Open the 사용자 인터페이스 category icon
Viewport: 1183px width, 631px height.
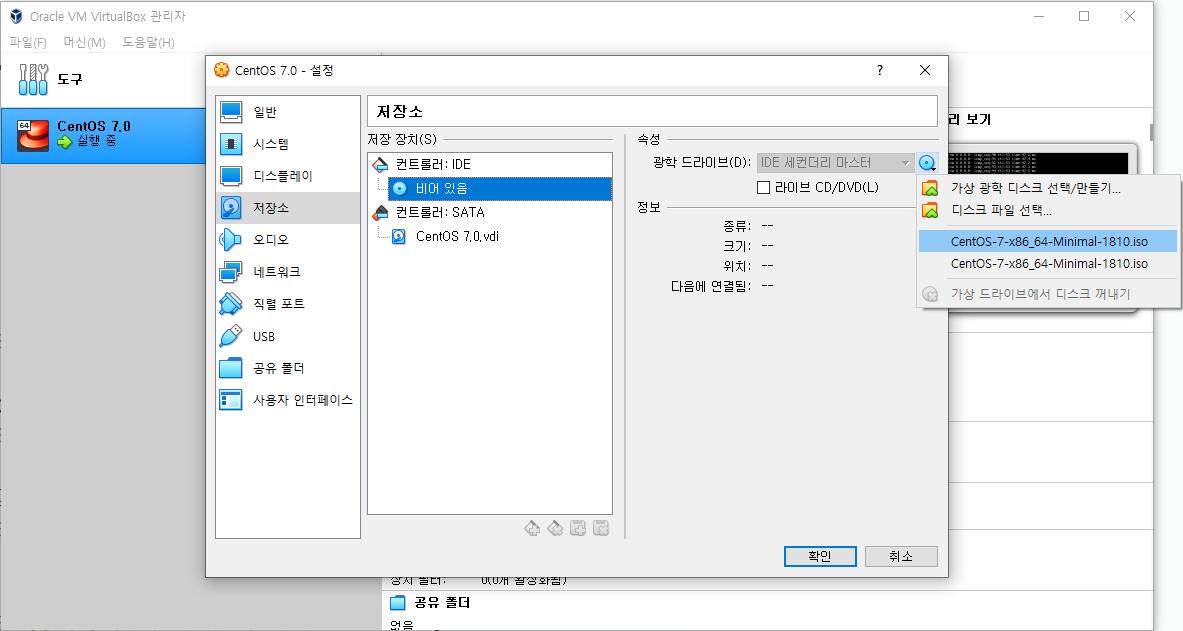231,399
